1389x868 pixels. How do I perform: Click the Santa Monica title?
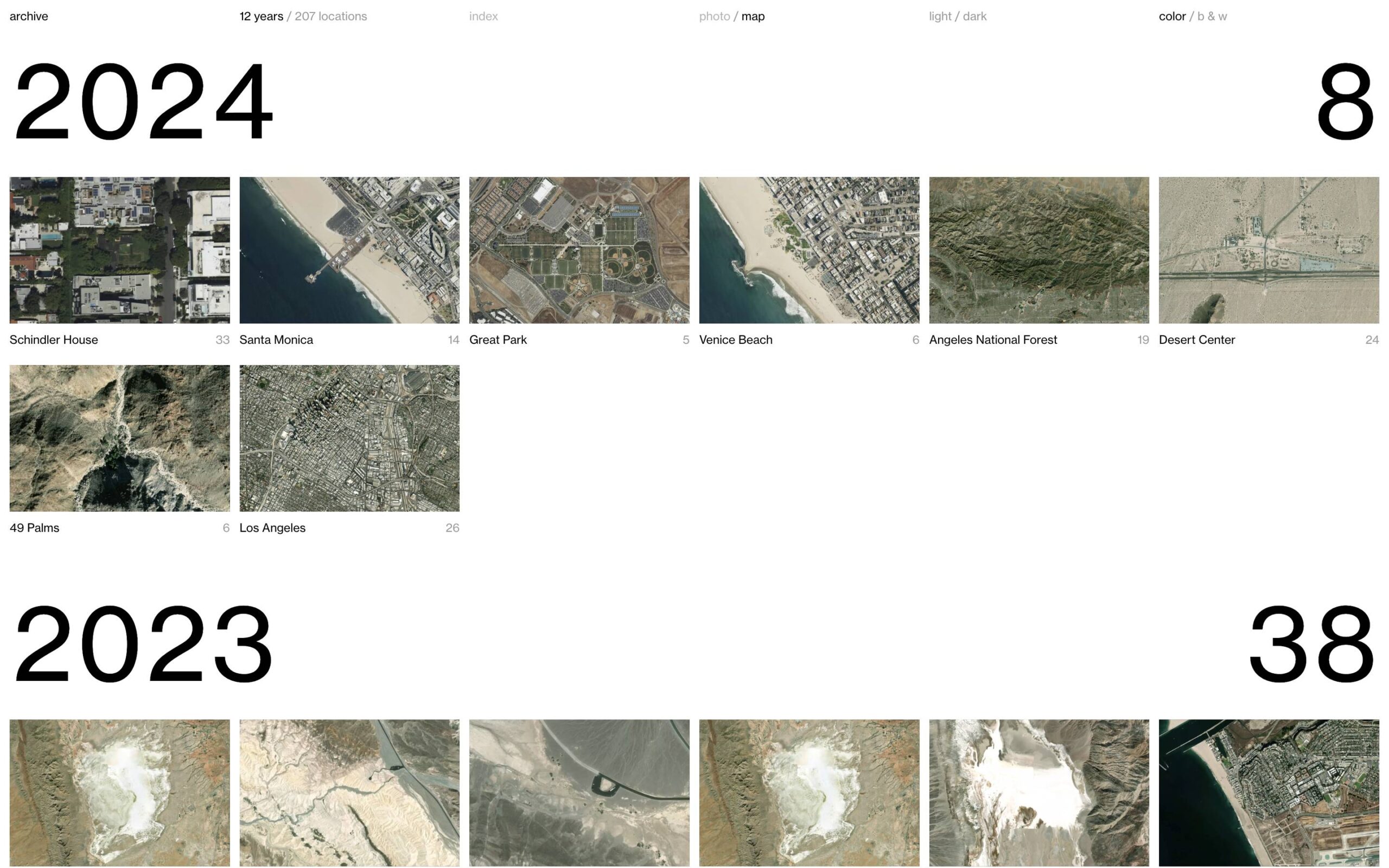(276, 340)
